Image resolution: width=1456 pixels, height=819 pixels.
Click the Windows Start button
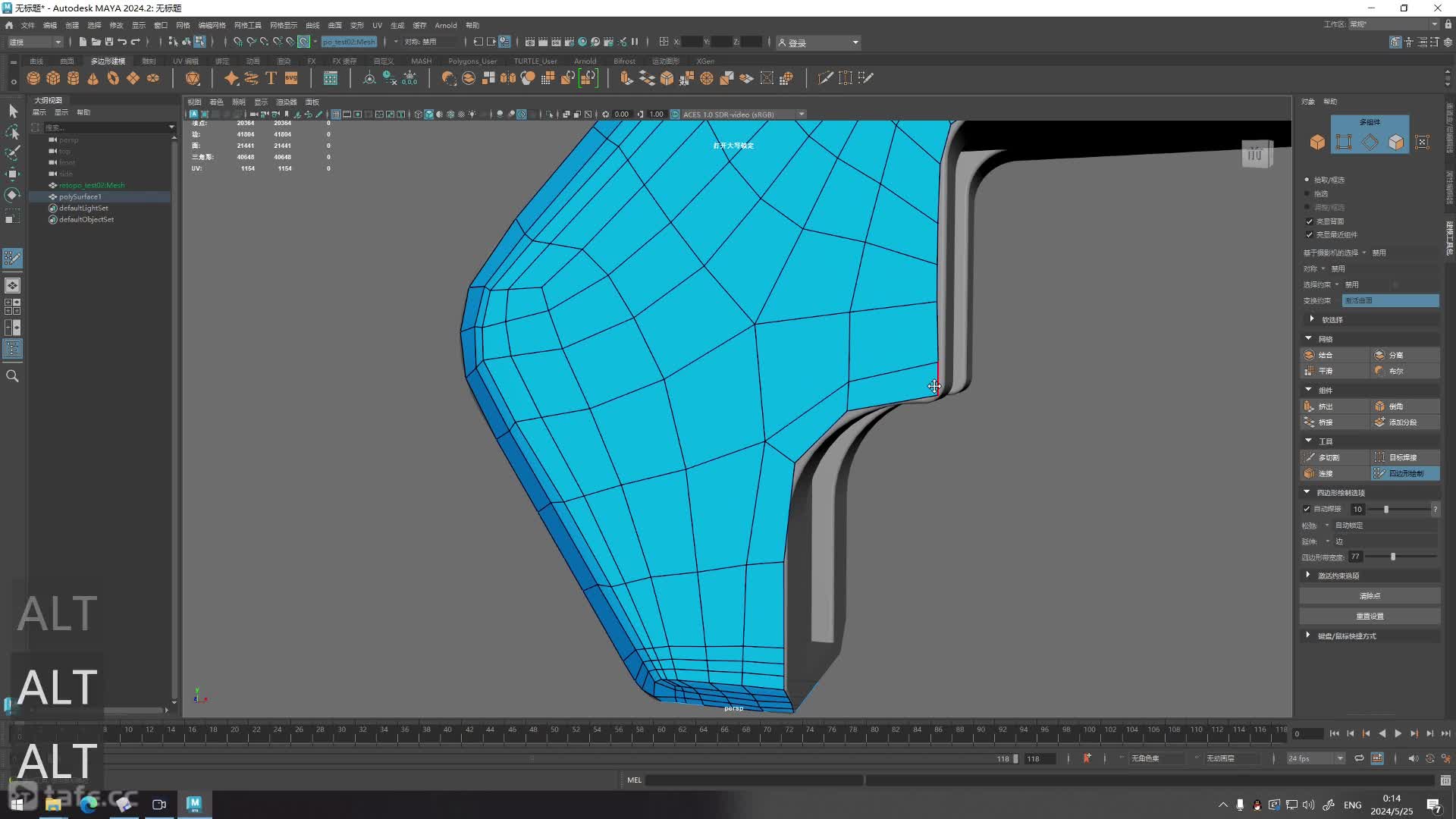point(17,805)
